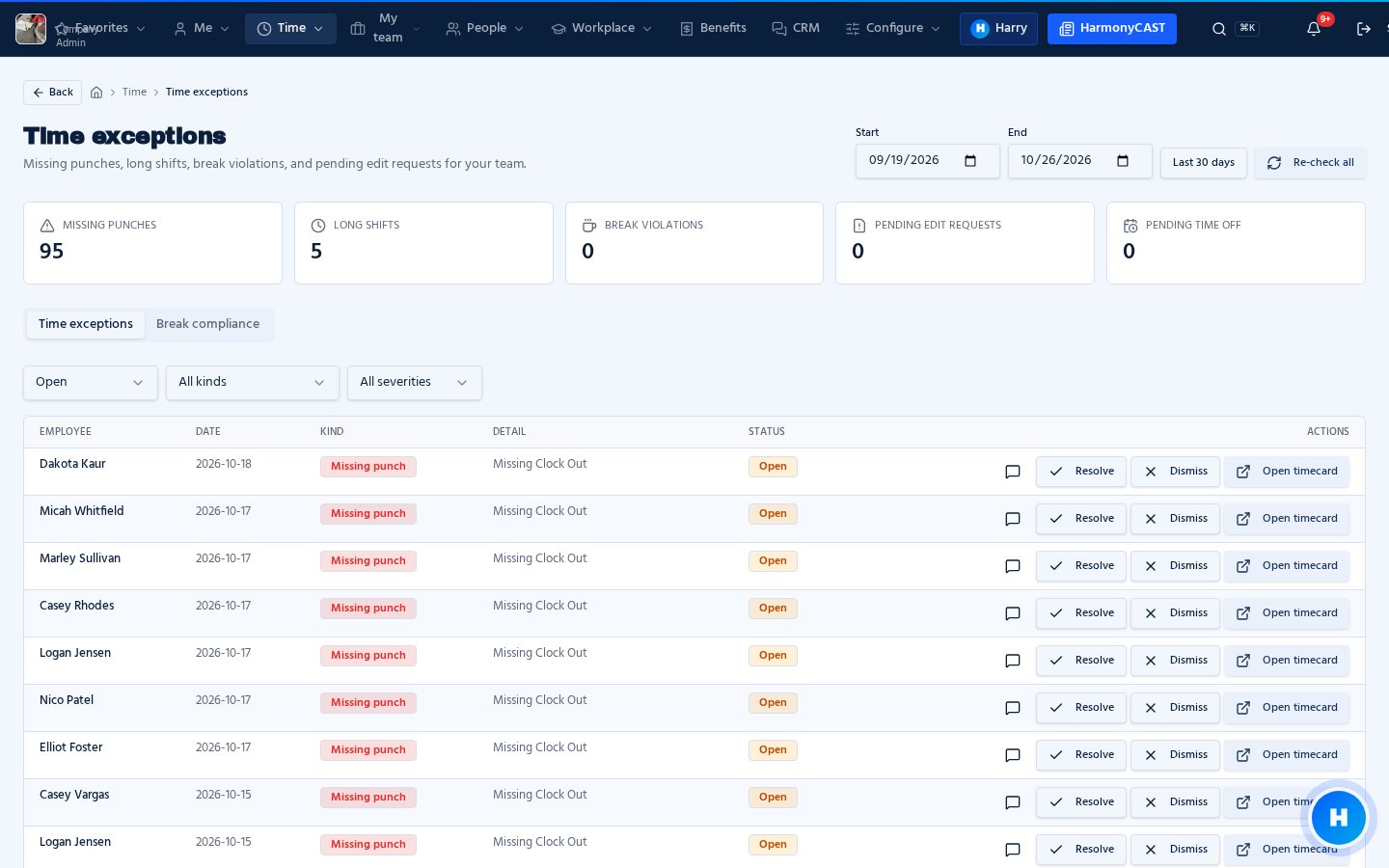Screen dimensions: 1389x868
Task: Resolve Dakota Kaur's missing punch
Action: pos(1081,472)
